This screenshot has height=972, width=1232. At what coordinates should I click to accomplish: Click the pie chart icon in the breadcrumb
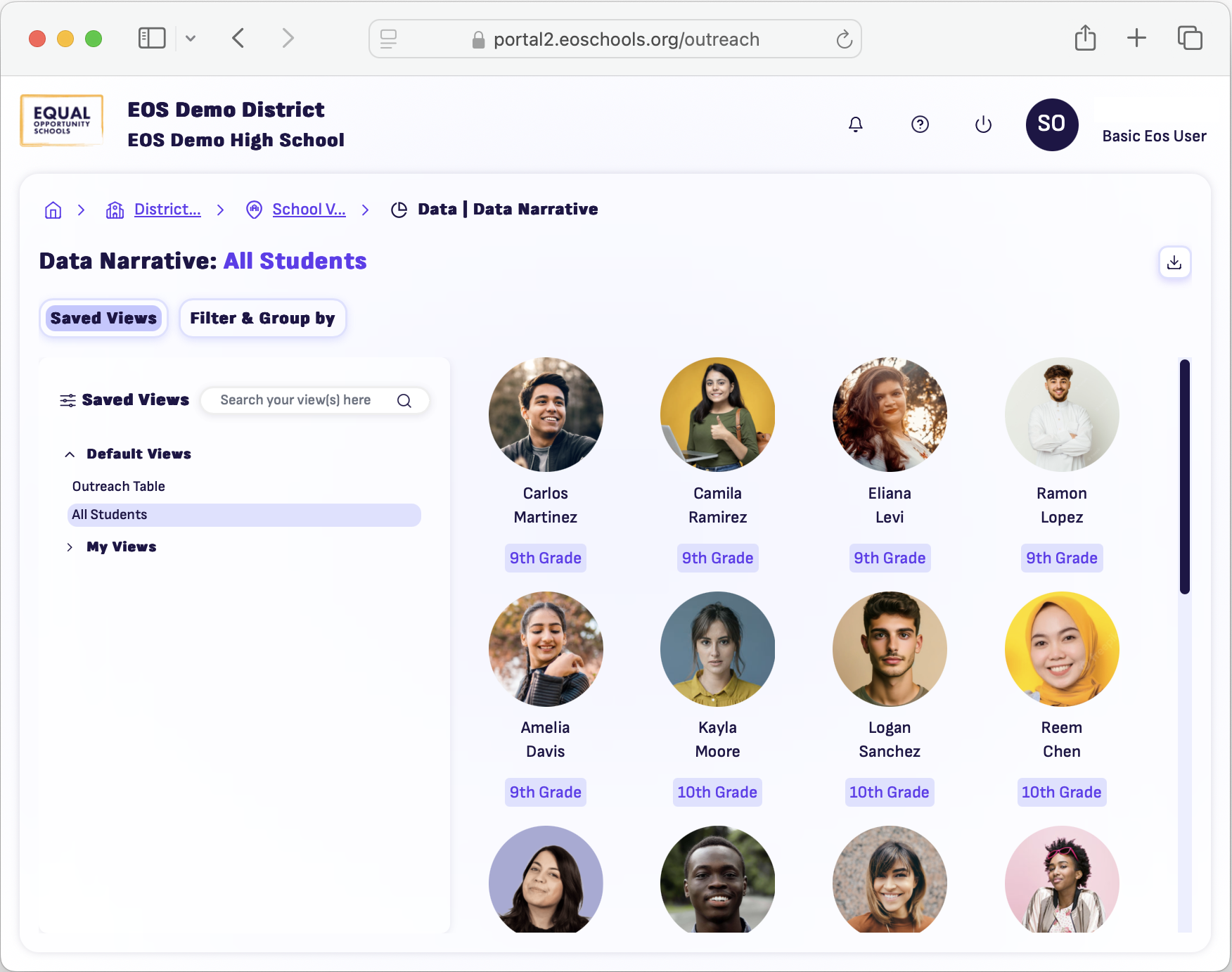point(399,209)
